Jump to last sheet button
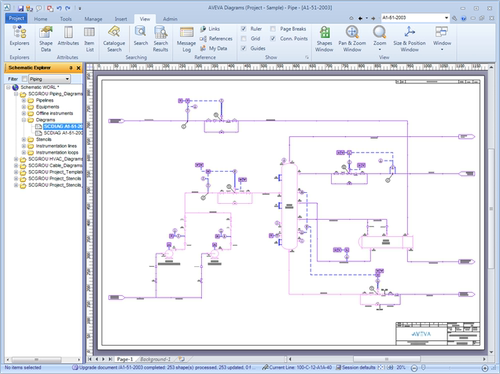This screenshot has height=374, width=500. 110,359
